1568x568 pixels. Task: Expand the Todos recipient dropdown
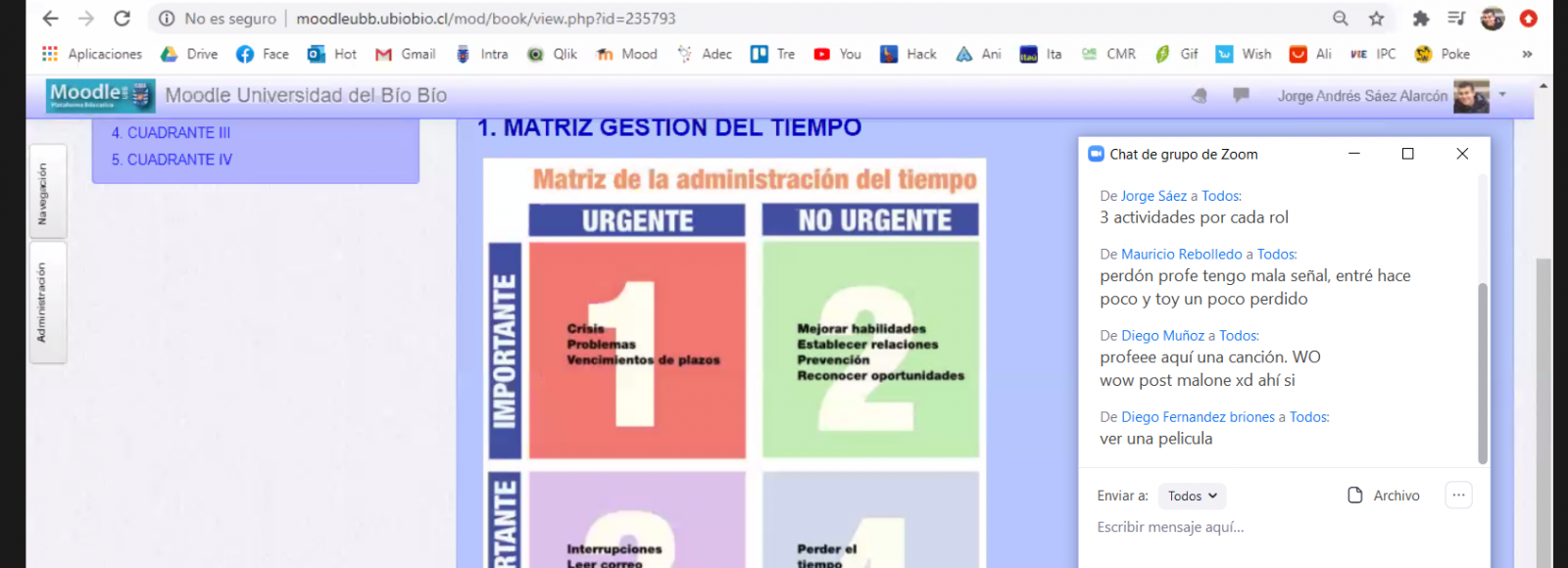1192,497
